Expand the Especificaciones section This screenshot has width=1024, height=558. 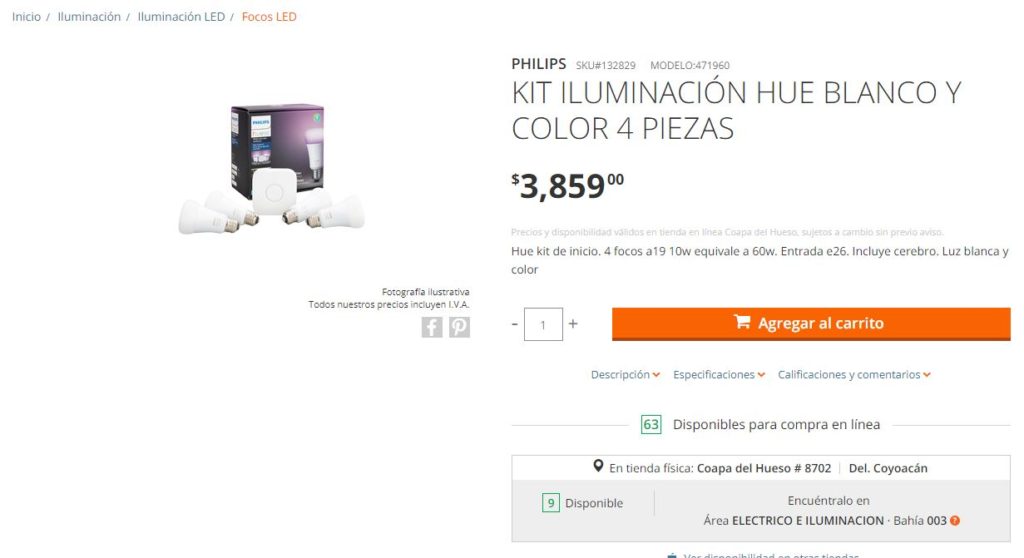coord(719,374)
